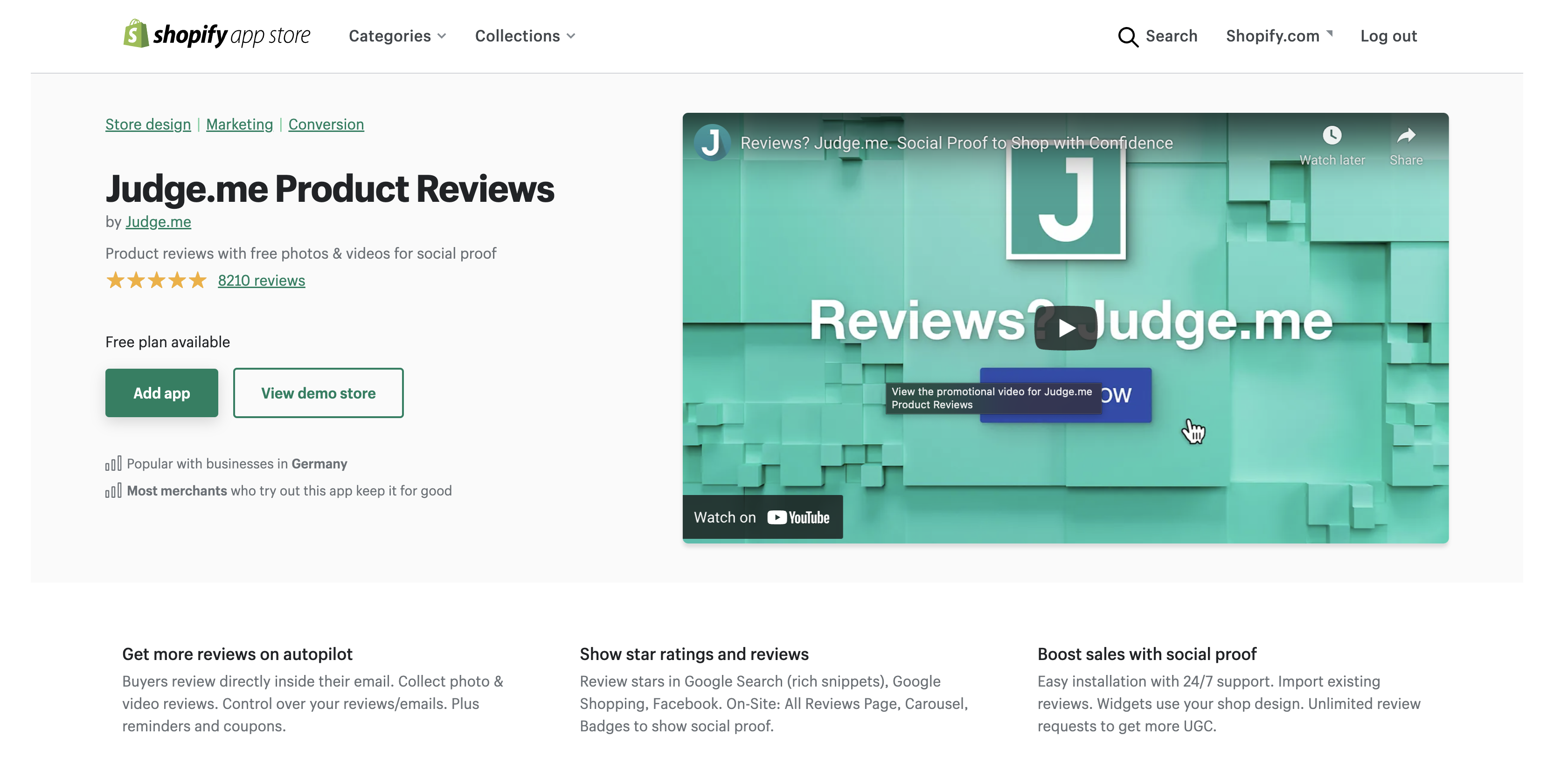Image resolution: width=1554 pixels, height=784 pixels.
Task: Click the YouTube logo on video
Action: coord(799,517)
